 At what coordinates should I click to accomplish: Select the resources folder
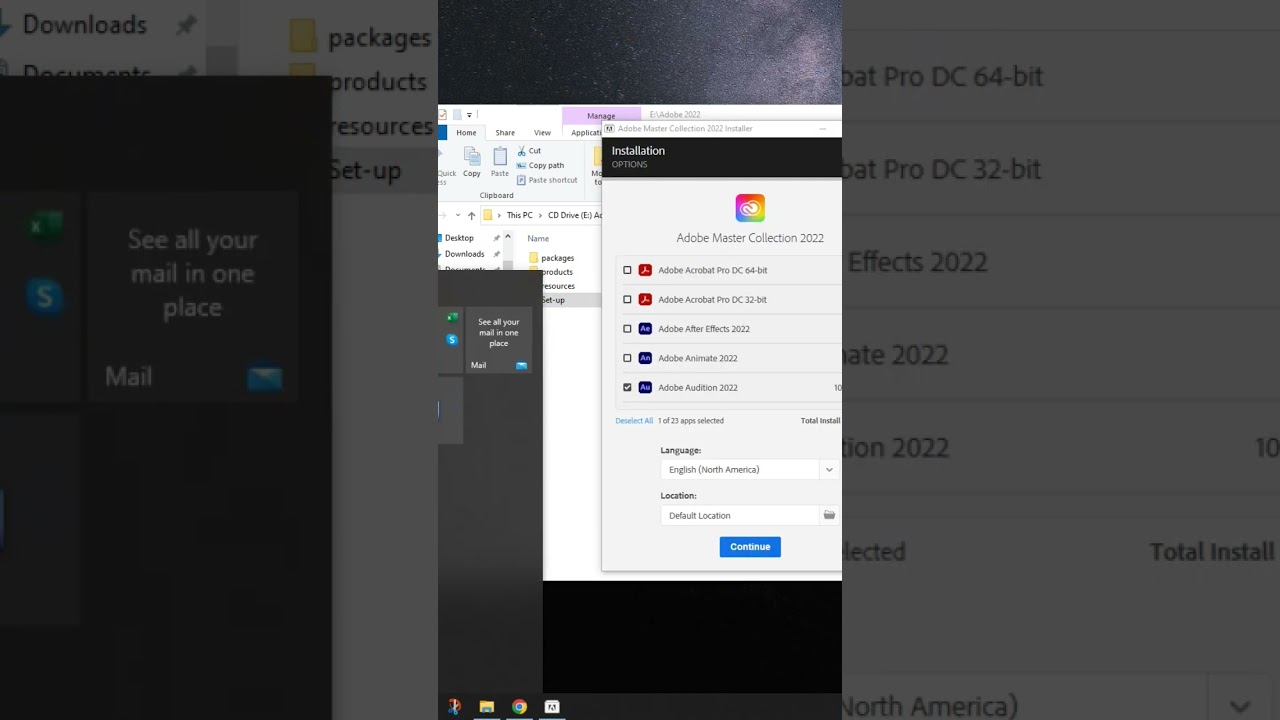[x=558, y=286]
